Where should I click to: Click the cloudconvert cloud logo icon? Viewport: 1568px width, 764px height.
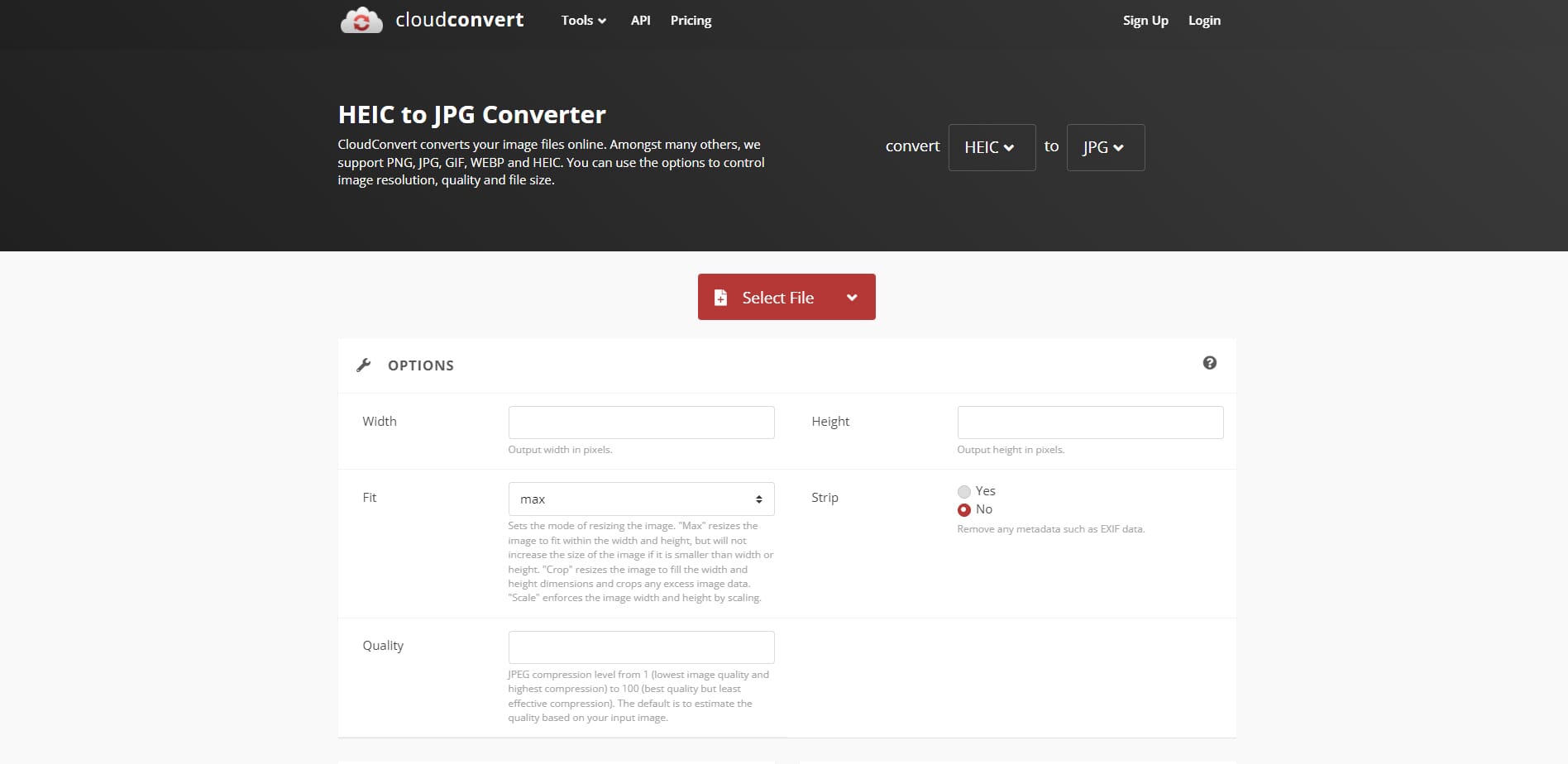tap(361, 21)
